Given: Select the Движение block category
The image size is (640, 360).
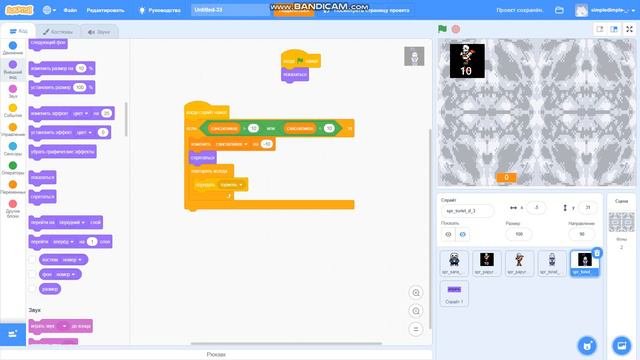Looking at the screenshot, I should (13, 48).
